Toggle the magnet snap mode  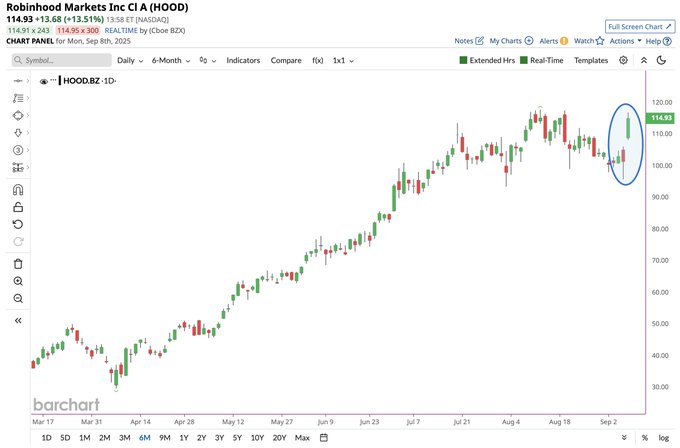18,190
